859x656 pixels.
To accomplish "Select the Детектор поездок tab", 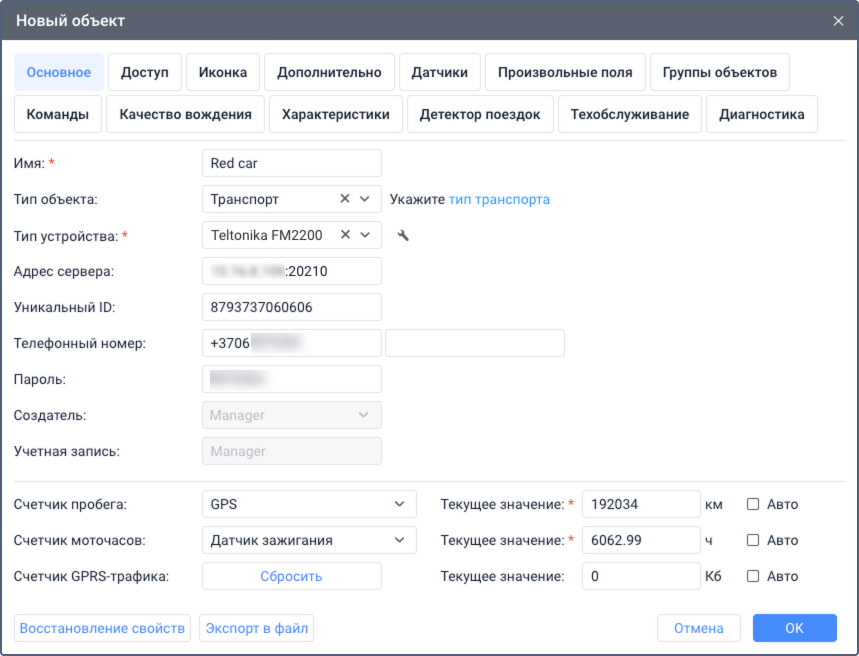I will [x=480, y=114].
